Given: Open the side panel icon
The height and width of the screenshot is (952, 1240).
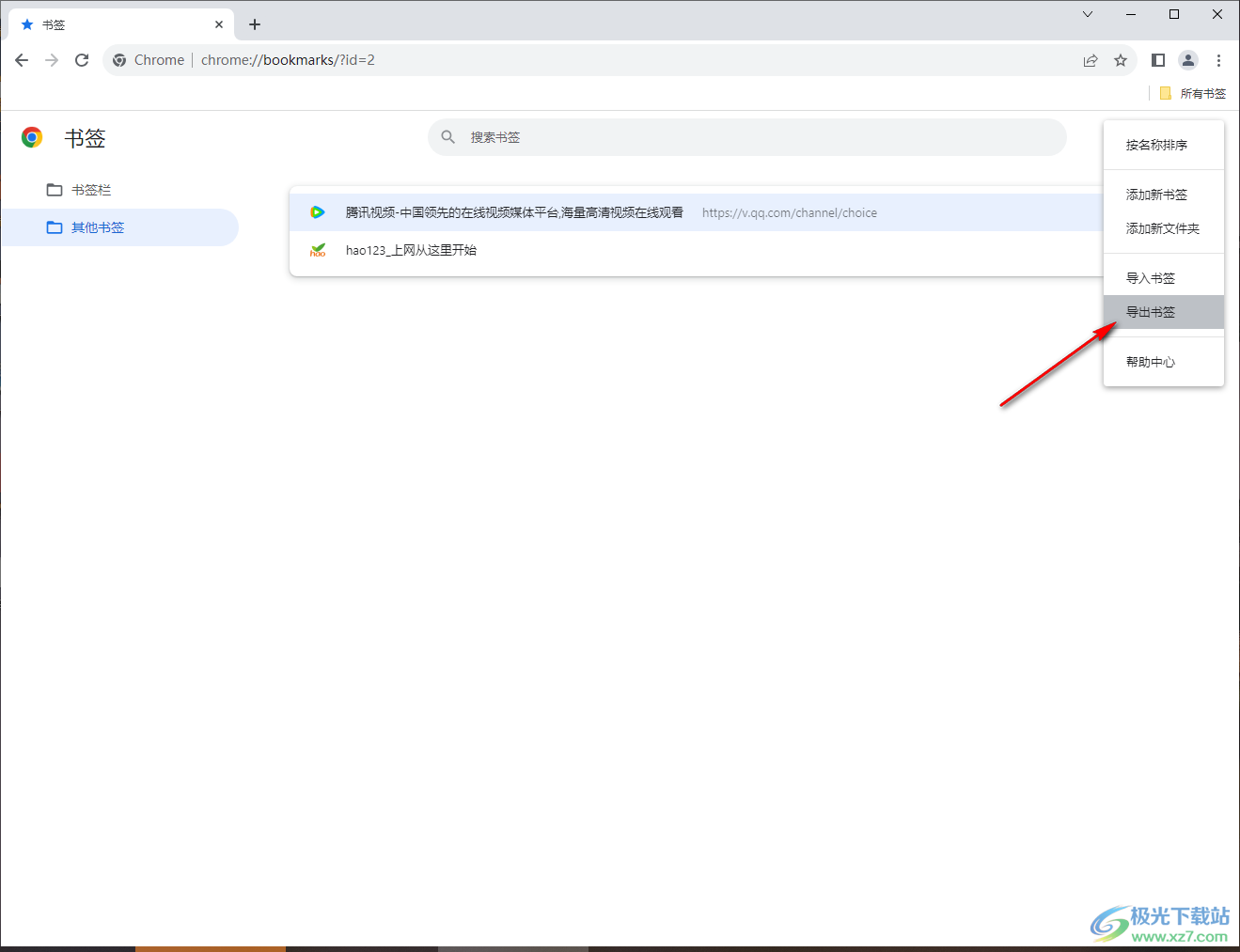Looking at the screenshot, I should 1158,60.
